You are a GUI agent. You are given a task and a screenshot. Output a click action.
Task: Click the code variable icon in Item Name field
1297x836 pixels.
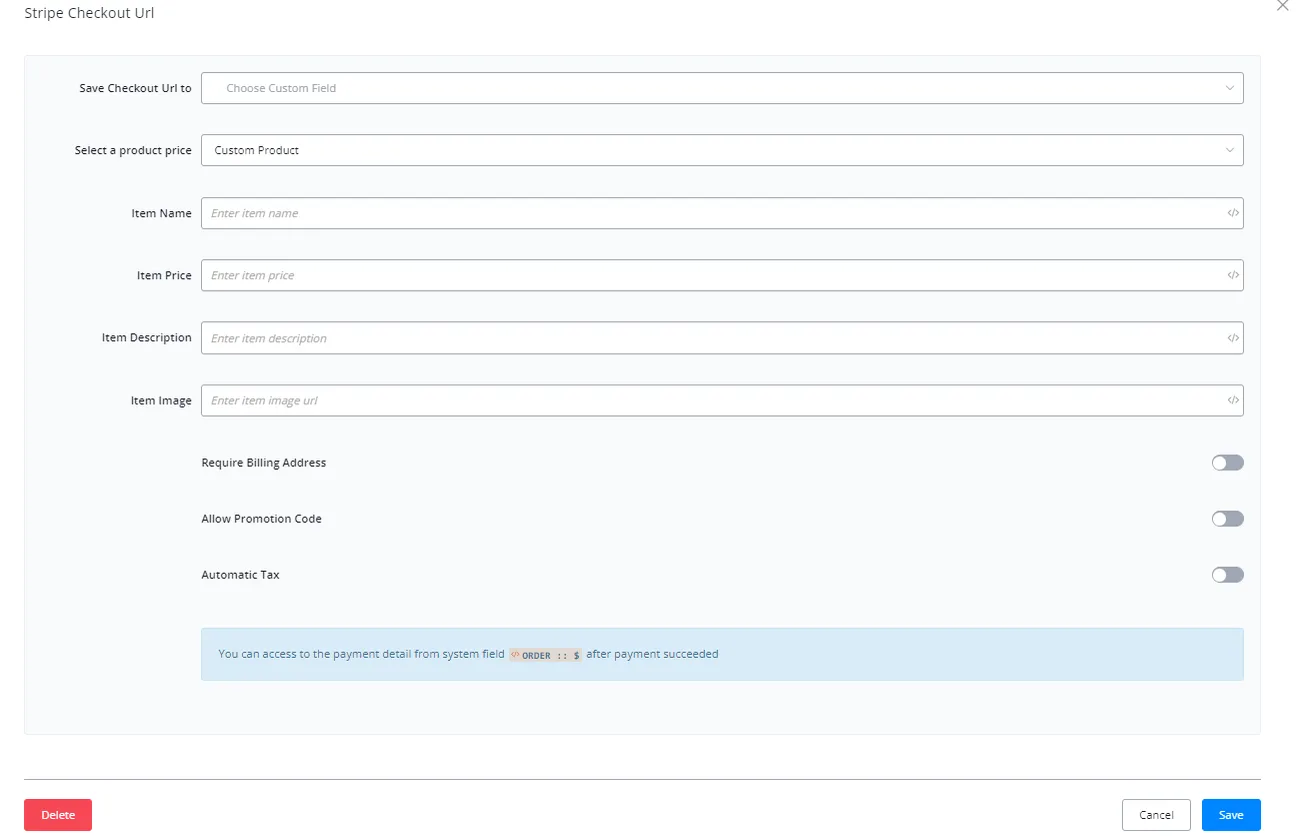coord(1233,213)
